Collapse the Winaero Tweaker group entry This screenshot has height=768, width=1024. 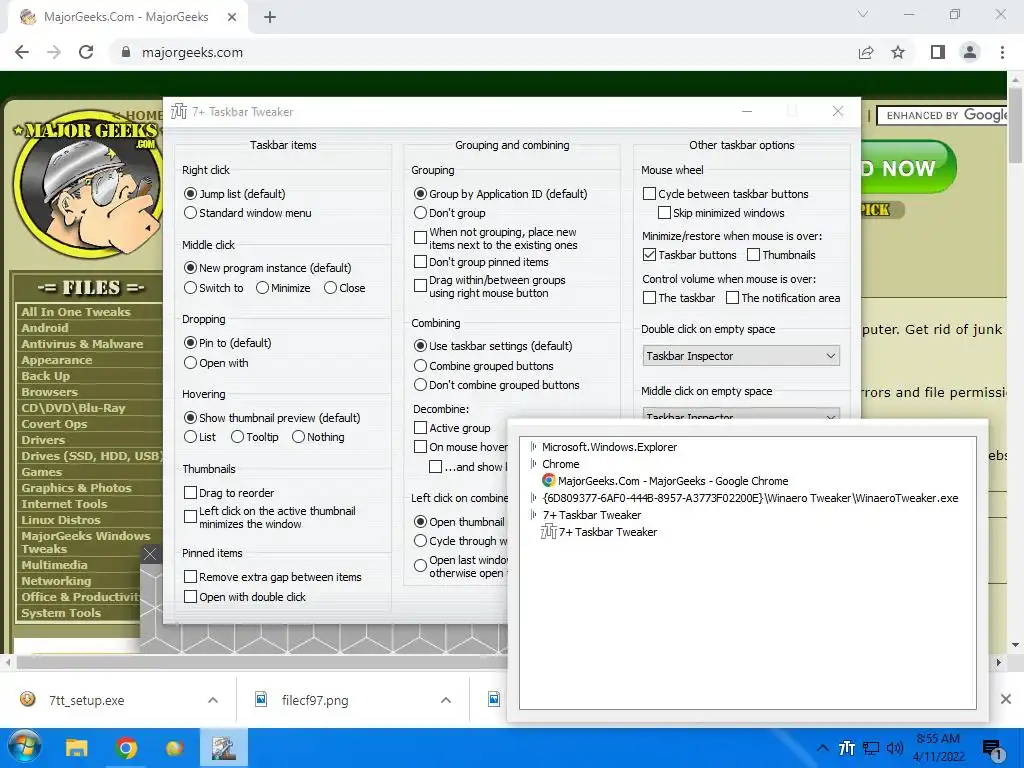point(534,498)
